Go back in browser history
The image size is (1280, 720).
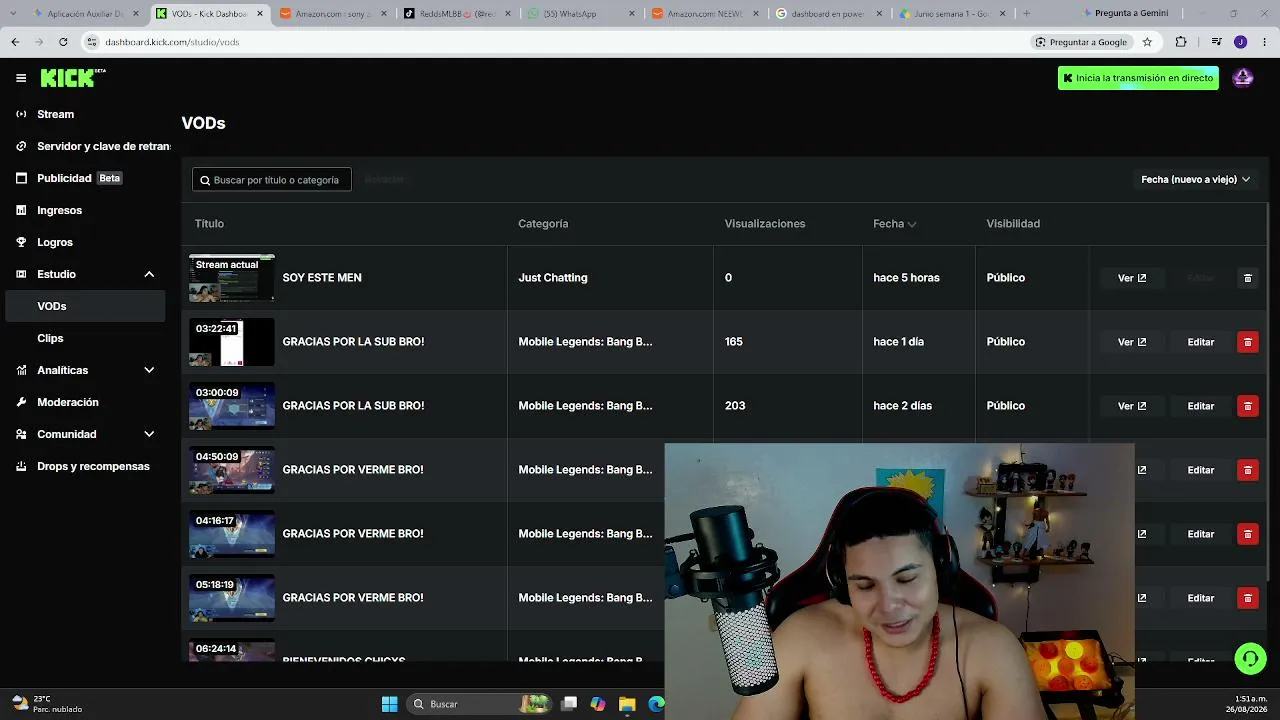15,42
